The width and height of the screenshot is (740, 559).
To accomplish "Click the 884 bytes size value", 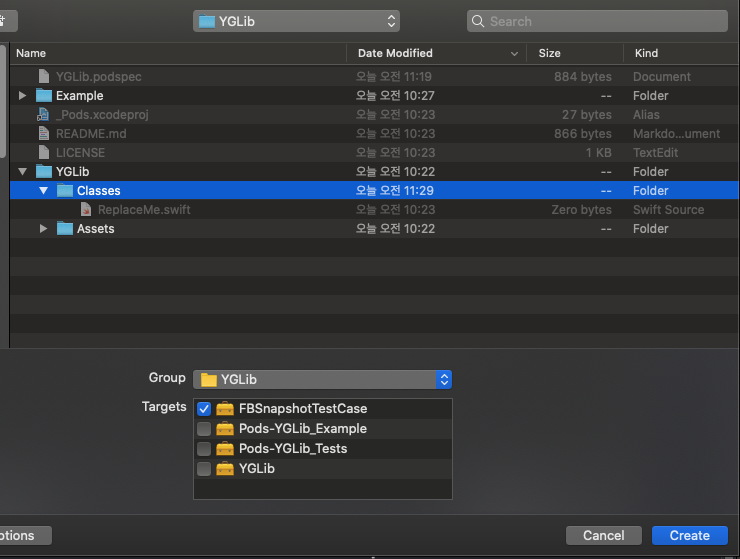I will [583, 76].
